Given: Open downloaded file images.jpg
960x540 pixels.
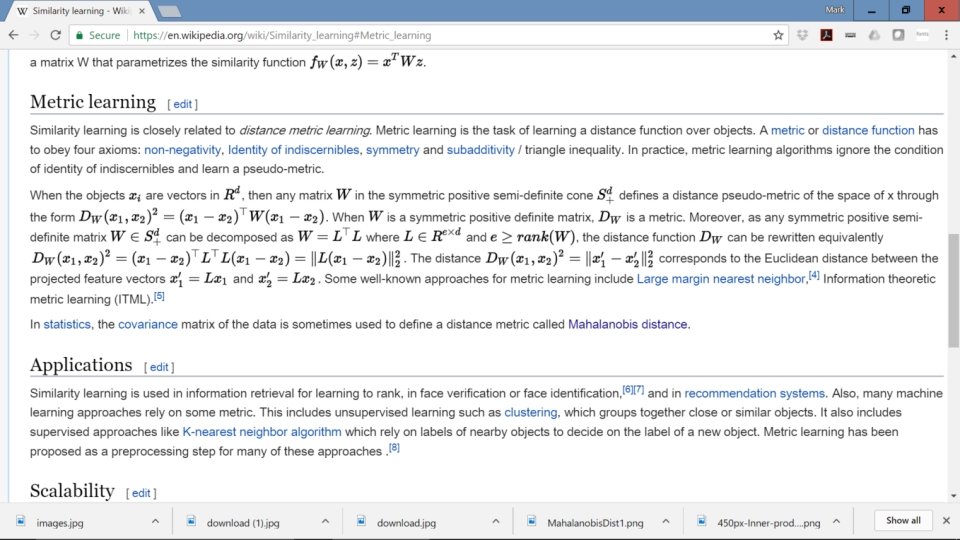Looking at the screenshot, I should (60, 523).
